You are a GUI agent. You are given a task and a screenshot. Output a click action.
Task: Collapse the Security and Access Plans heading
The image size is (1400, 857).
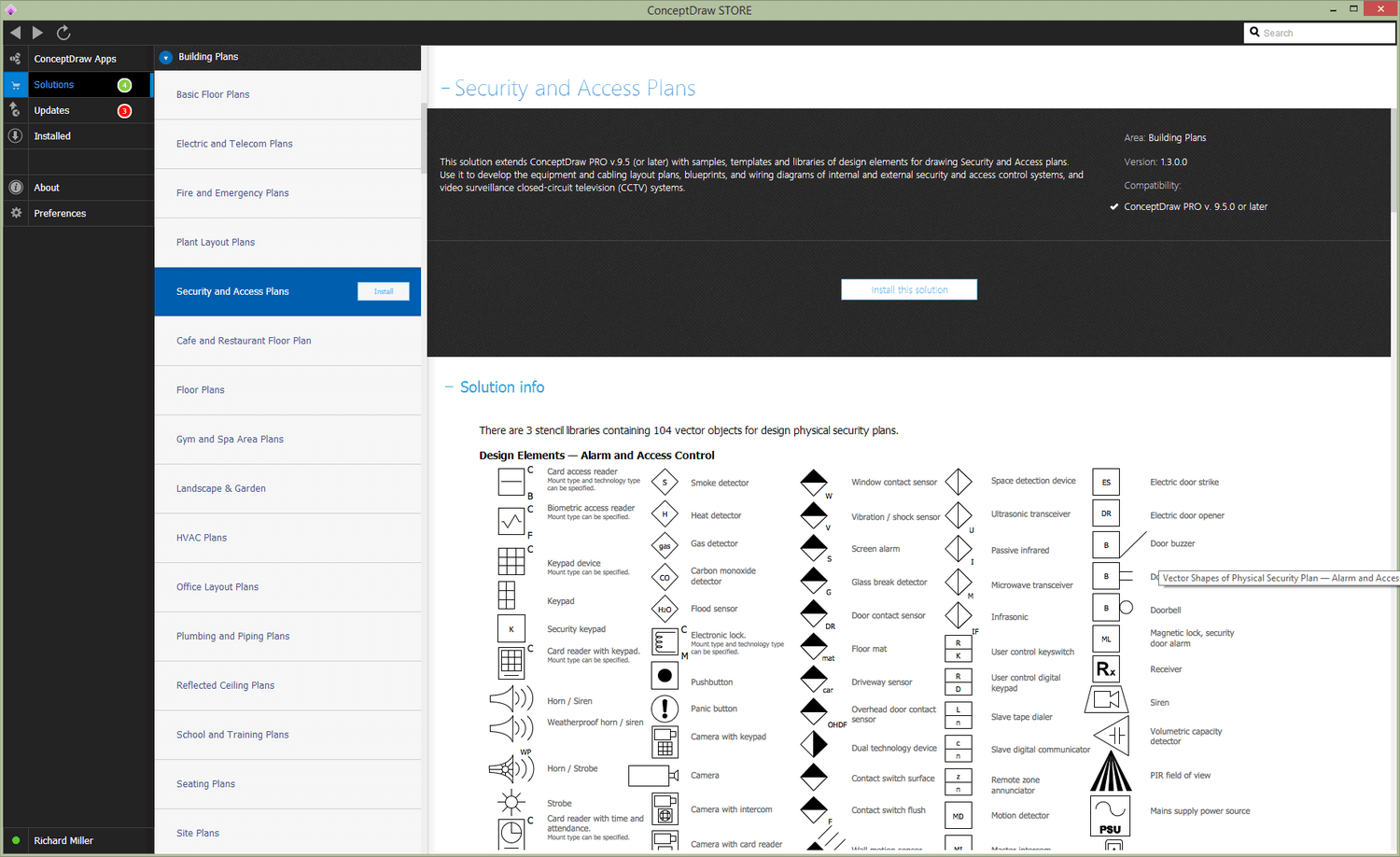click(445, 89)
